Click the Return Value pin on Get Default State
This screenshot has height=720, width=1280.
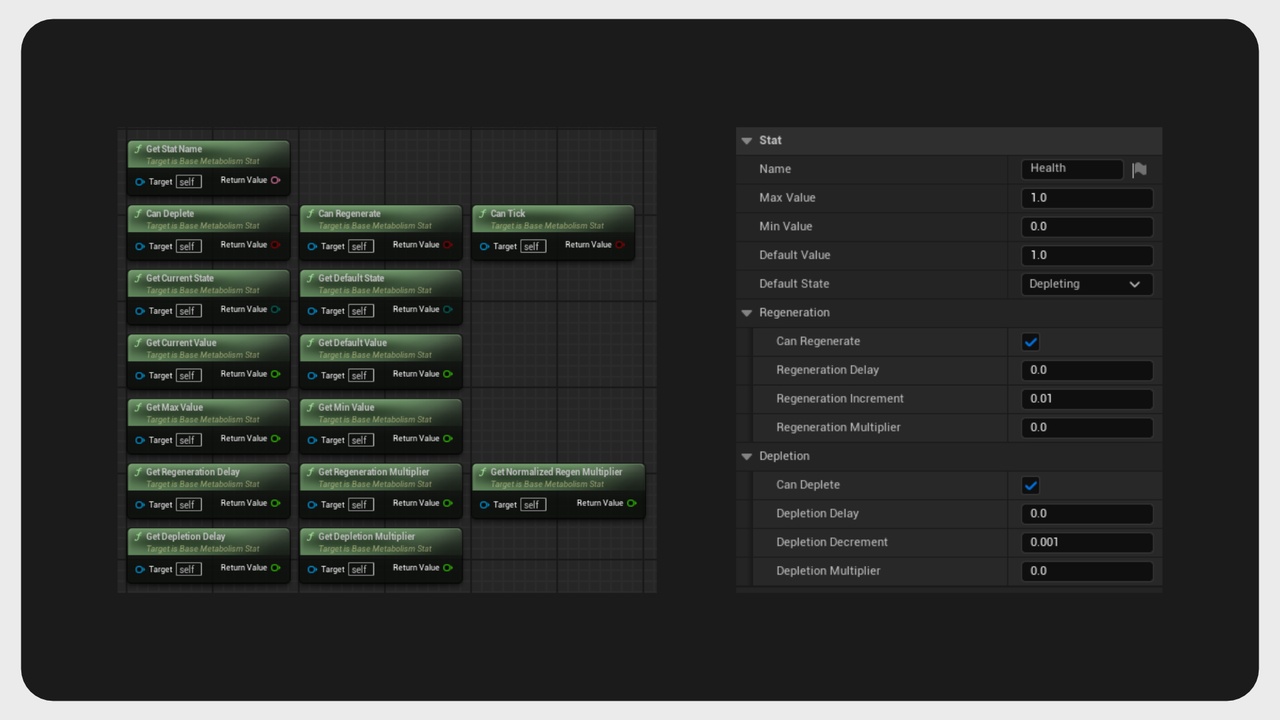pos(447,310)
